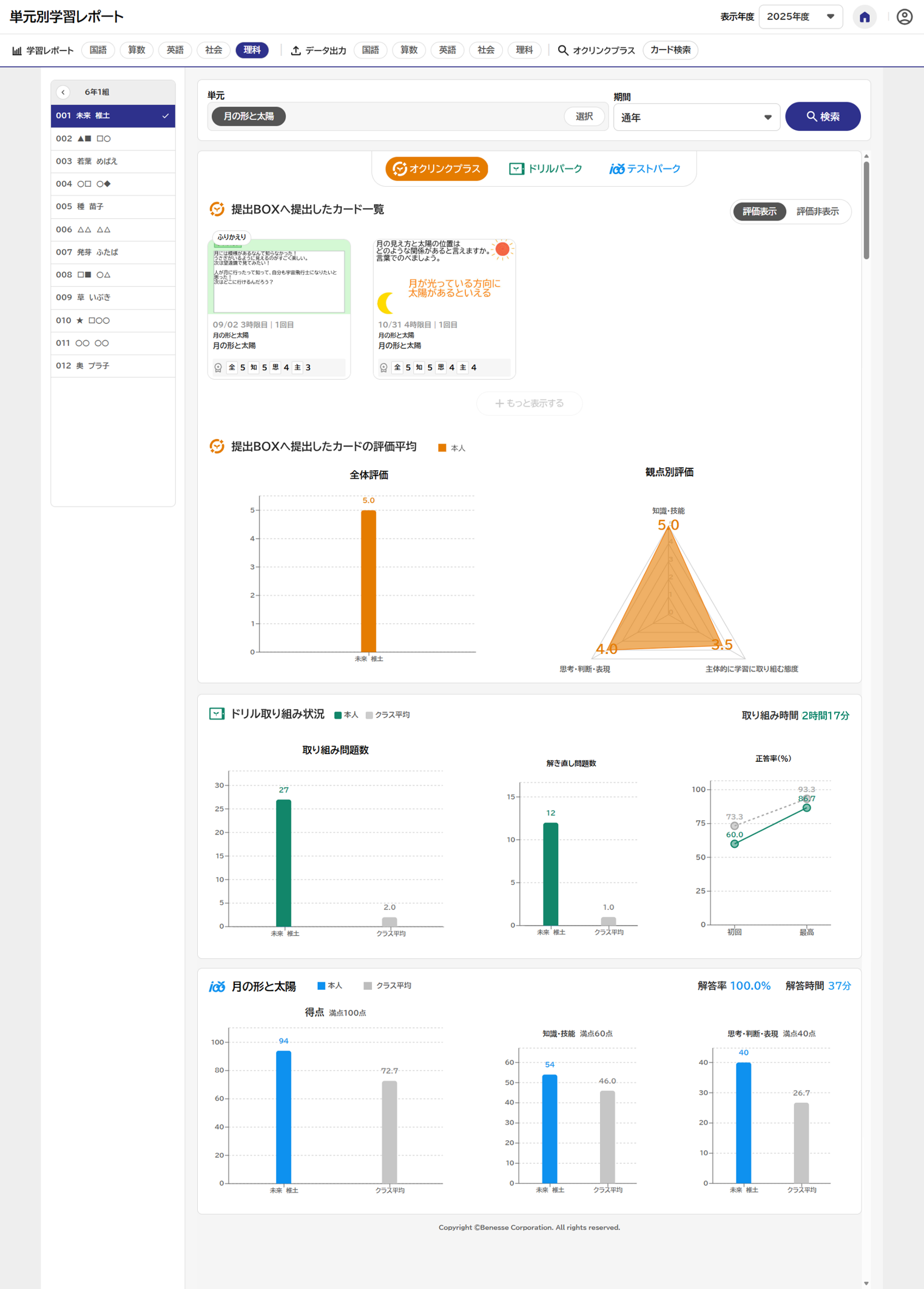Click evaluation badge icon on 09/02 card
This screenshot has width=924, height=1289.
[218, 368]
